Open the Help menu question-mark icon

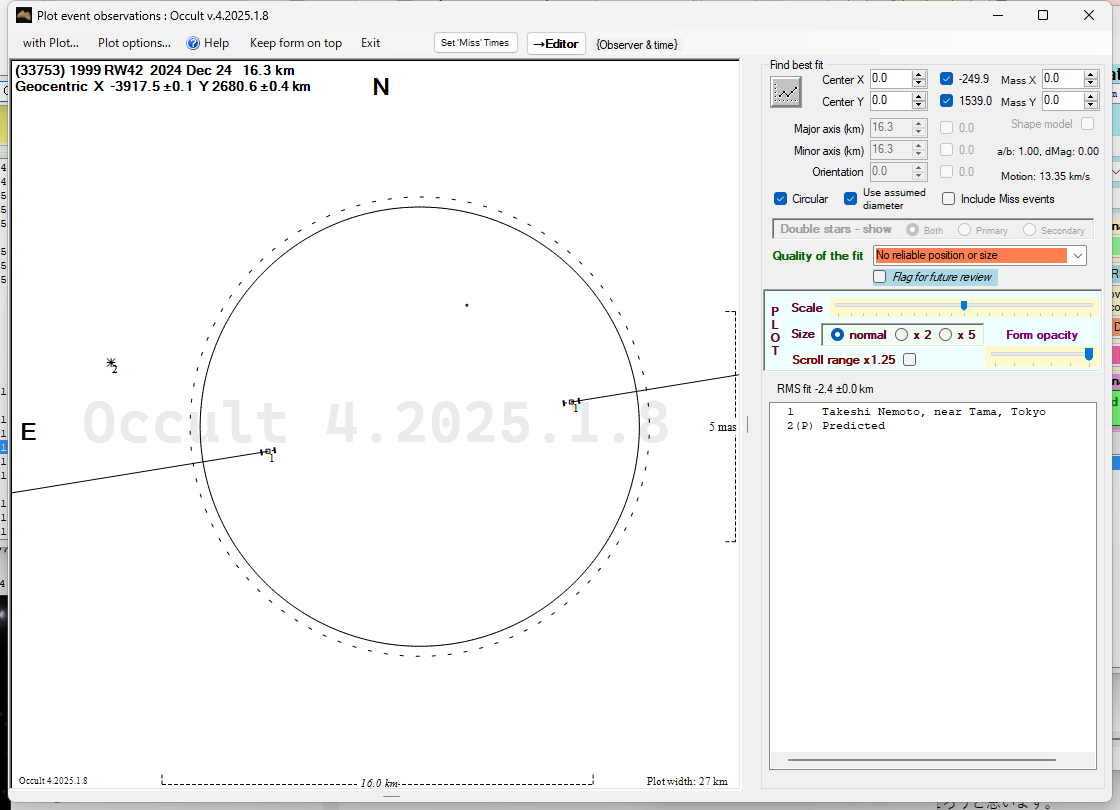pos(194,43)
